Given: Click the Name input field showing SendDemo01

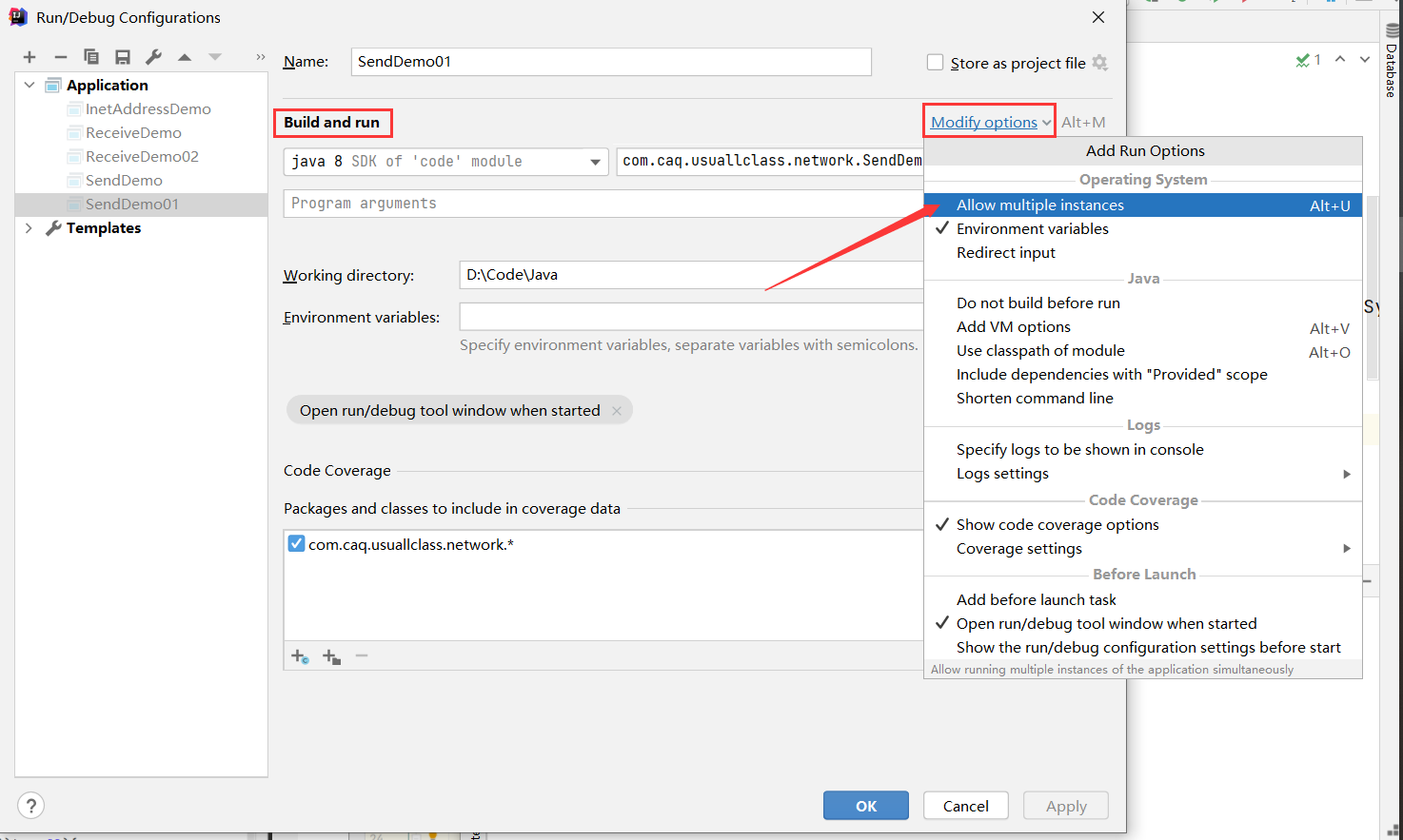Looking at the screenshot, I should 609,61.
